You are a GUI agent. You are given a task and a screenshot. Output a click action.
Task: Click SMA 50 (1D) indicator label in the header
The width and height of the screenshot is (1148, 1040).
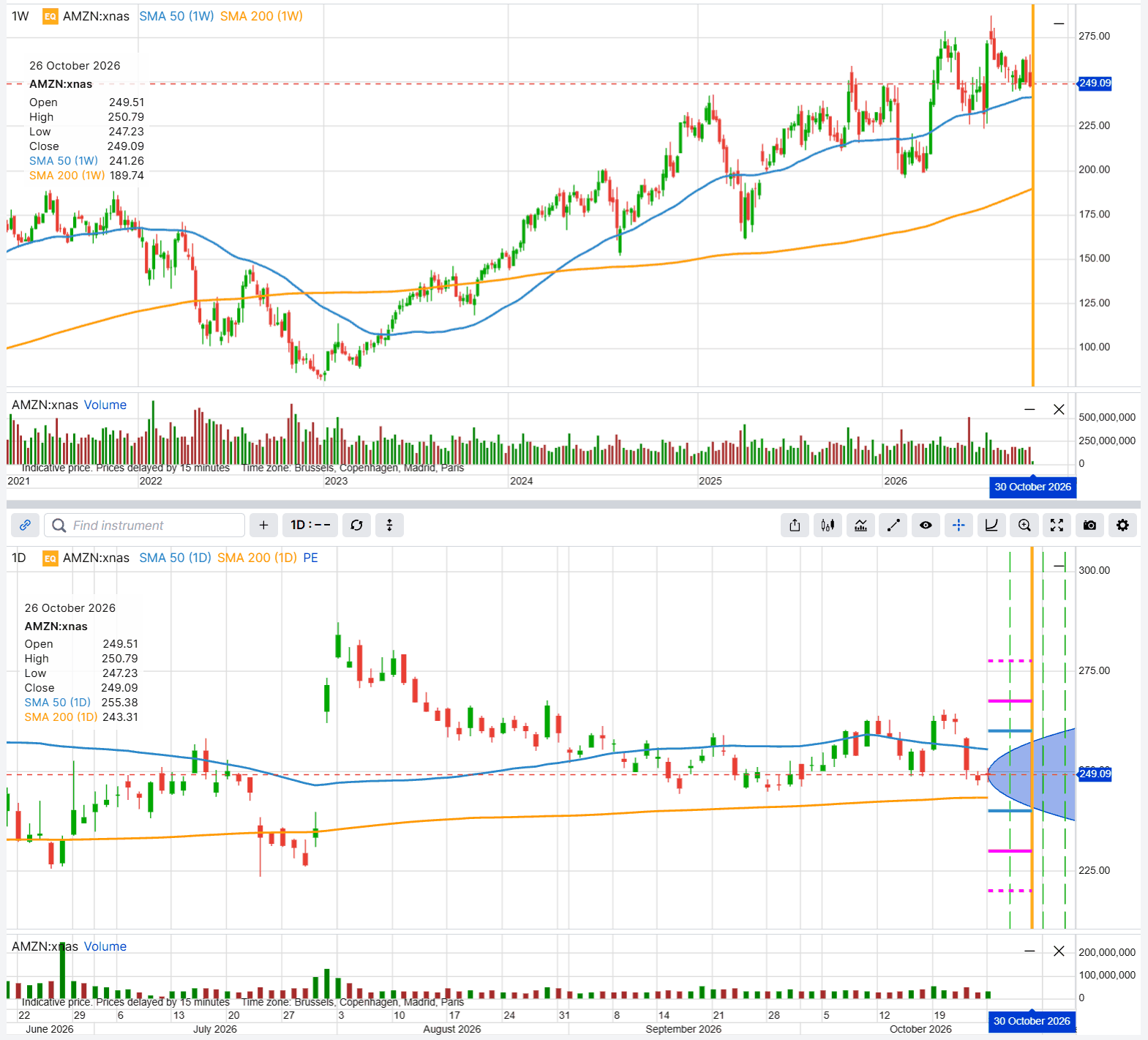[175, 558]
